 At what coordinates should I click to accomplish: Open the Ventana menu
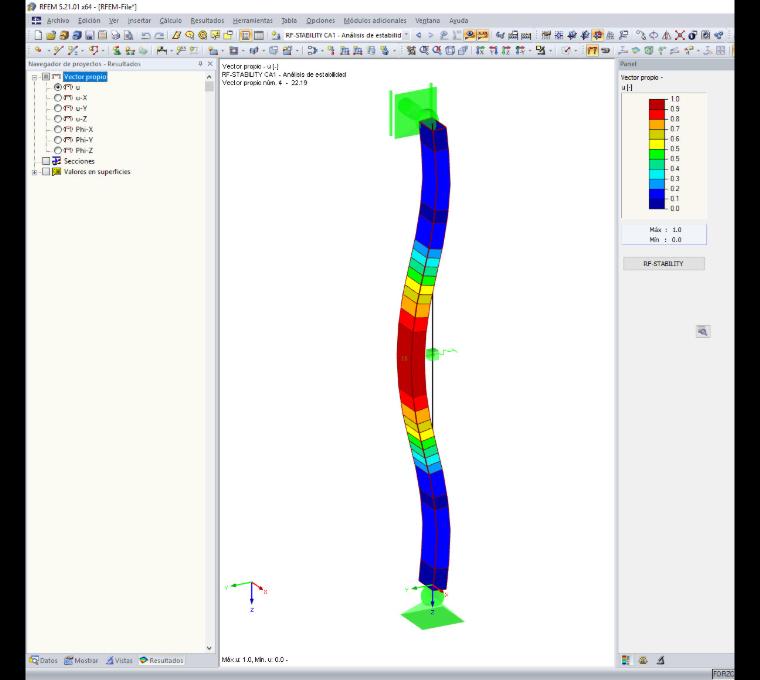point(428,20)
